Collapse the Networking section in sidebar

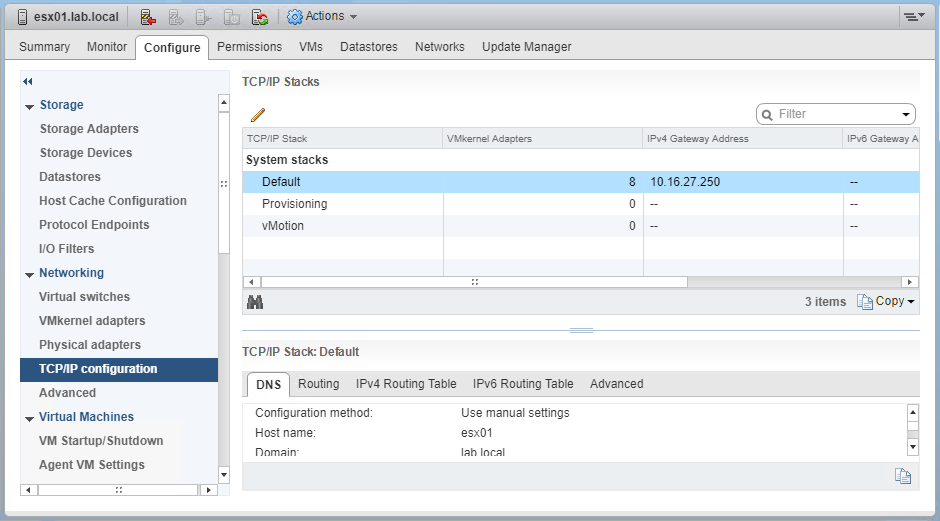(x=29, y=274)
